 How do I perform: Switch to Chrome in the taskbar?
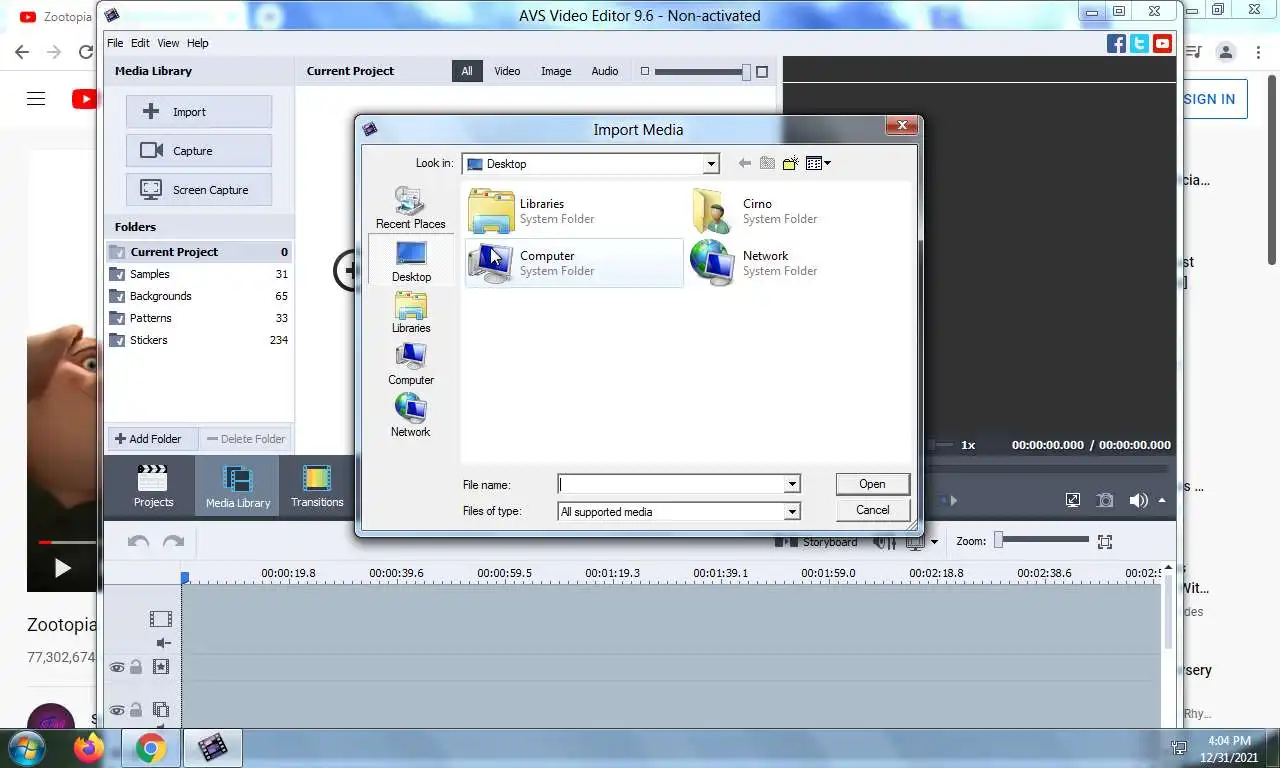[151, 747]
